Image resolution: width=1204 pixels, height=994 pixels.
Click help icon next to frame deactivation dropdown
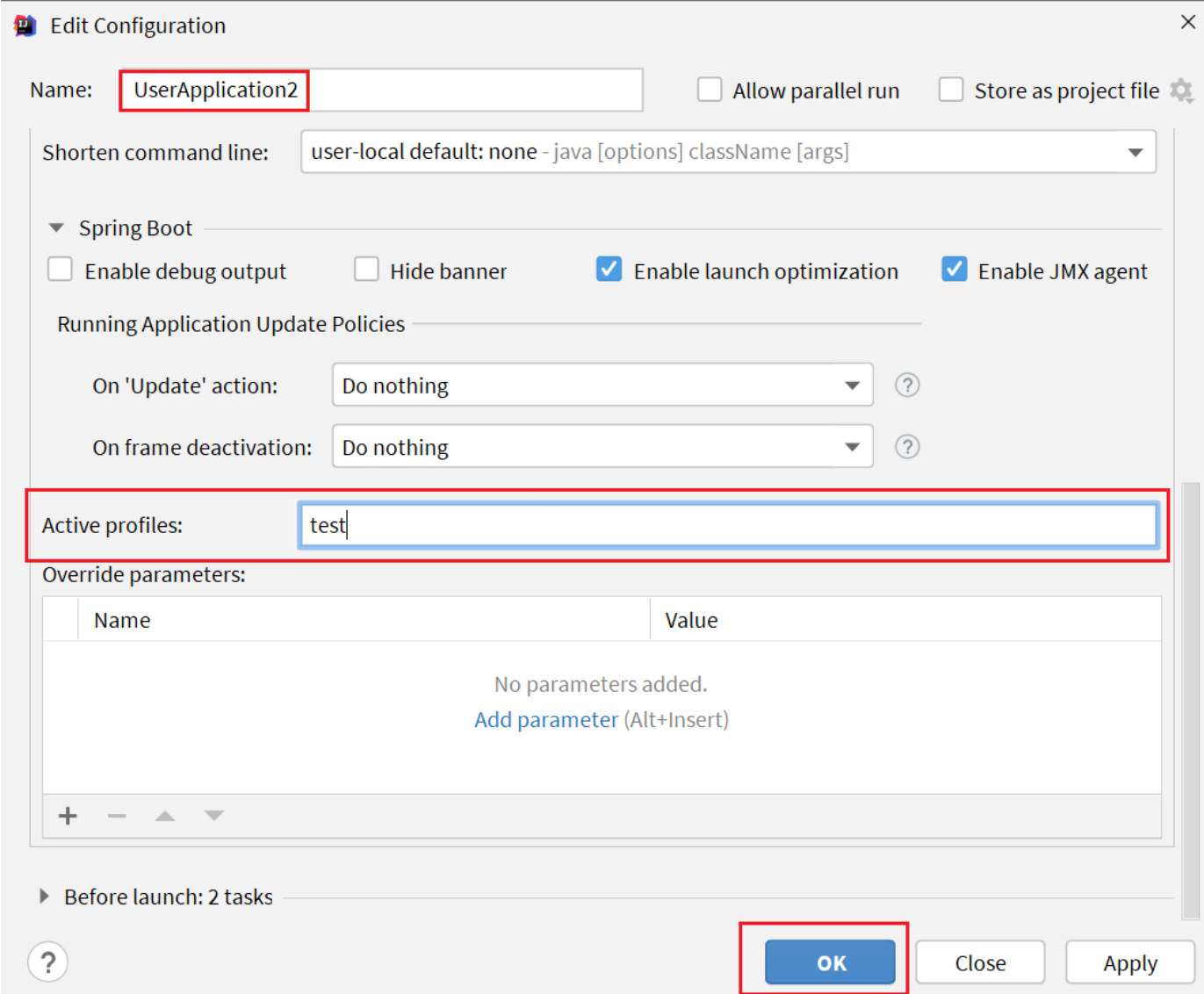(x=906, y=447)
